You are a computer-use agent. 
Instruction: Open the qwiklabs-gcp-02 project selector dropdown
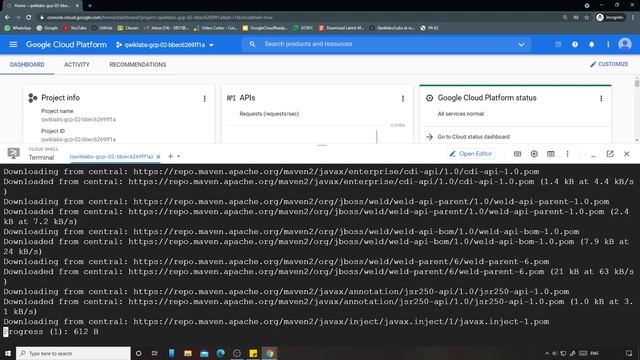tap(165, 45)
